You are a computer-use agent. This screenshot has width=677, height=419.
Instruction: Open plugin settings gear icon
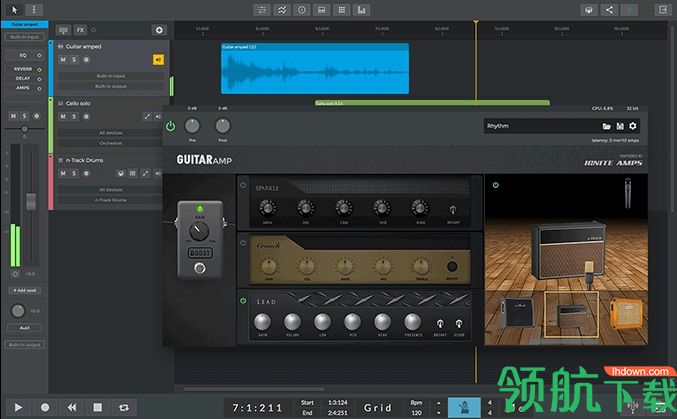633,126
